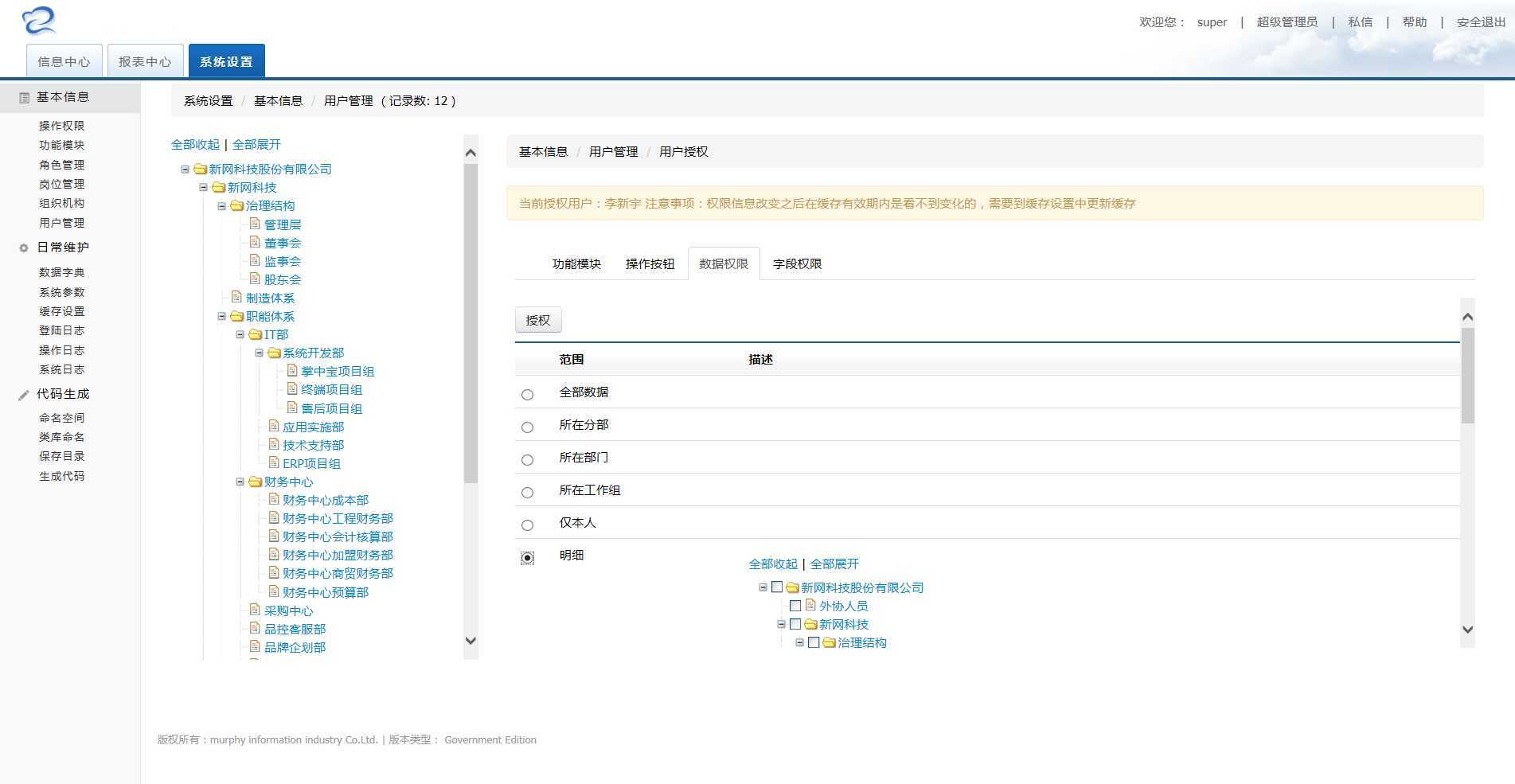1515x784 pixels.
Task: Click folder icon beside 新网科技 in permission tree
Action: [810, 624]
